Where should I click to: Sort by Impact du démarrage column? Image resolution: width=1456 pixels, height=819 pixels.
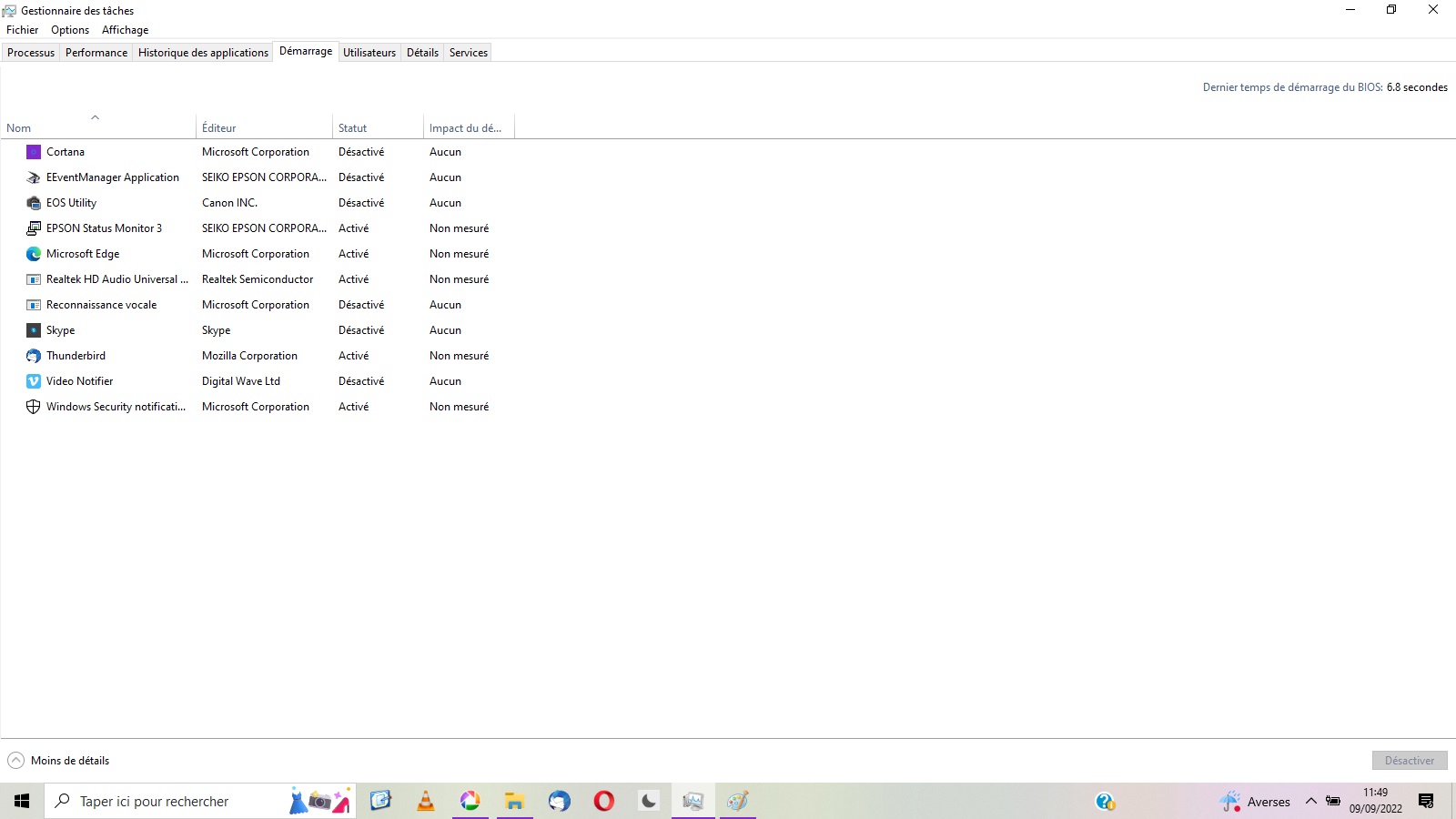click(x=469, y=127)
